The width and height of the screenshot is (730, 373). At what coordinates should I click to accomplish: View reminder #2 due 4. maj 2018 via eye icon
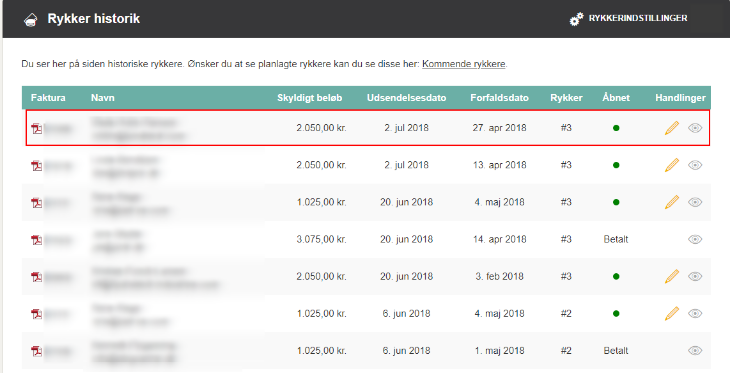695,313
